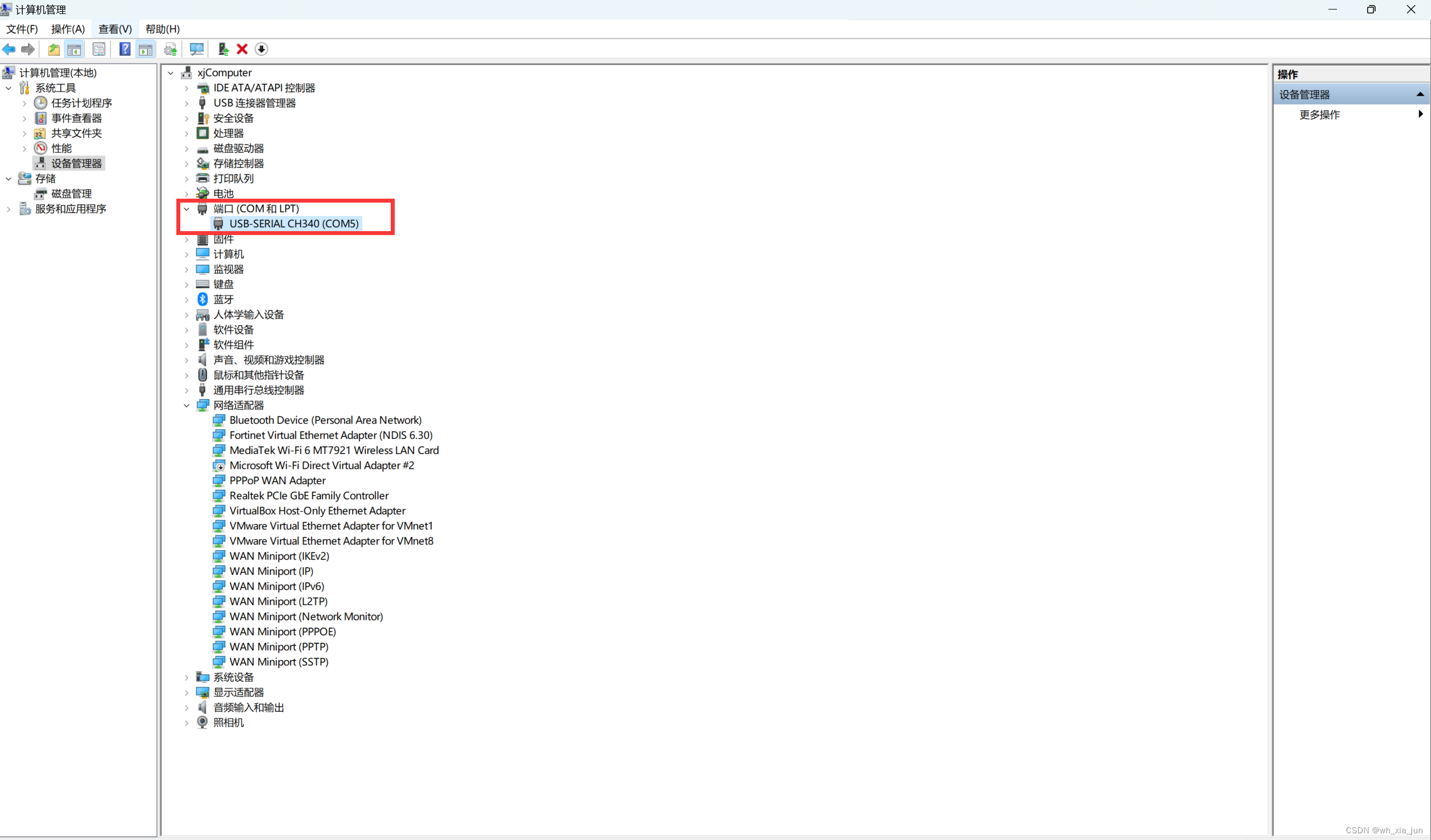Select Realtek PCIe GbE Family Controller

(309, 495)
